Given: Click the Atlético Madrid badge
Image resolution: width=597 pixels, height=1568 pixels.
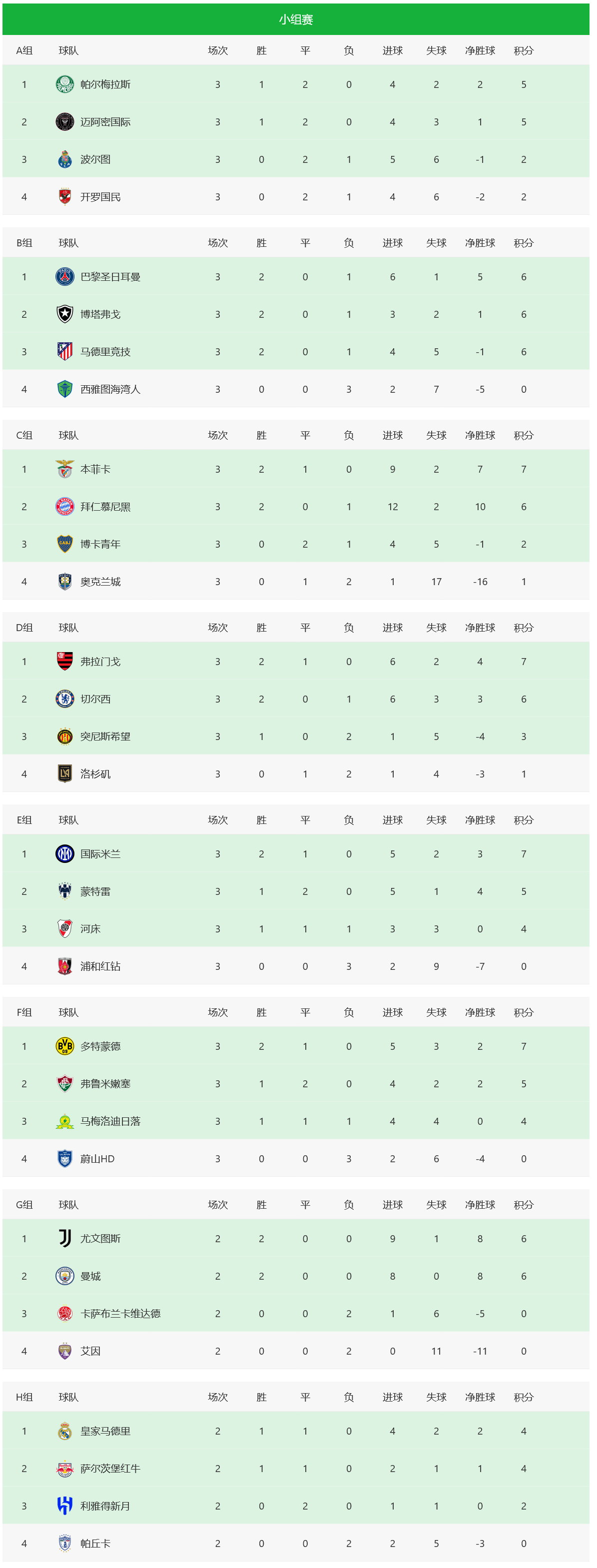Looking at the screenshot, I should click(64, 352).
